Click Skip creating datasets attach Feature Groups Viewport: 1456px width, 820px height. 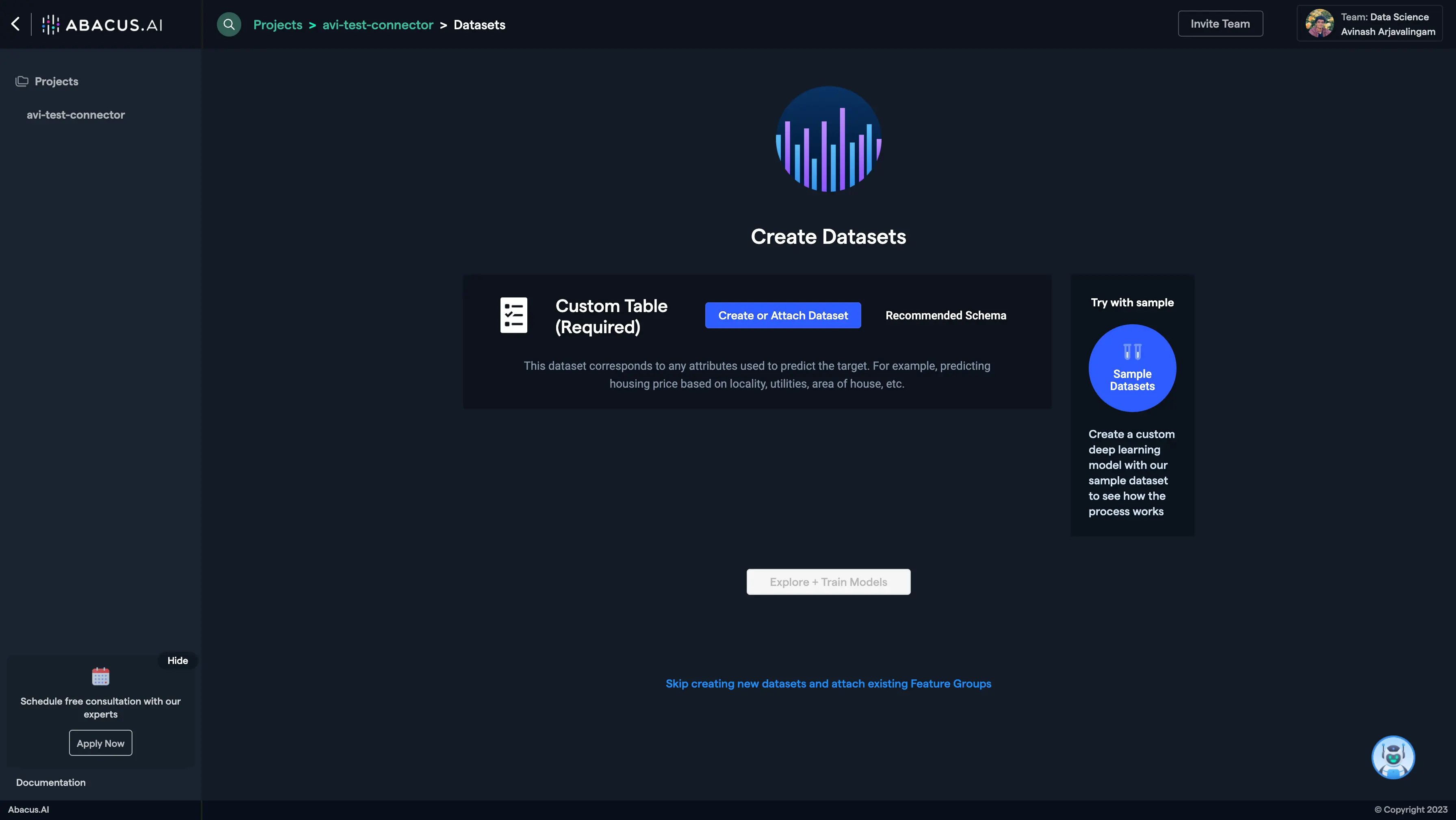click(828, 683)
